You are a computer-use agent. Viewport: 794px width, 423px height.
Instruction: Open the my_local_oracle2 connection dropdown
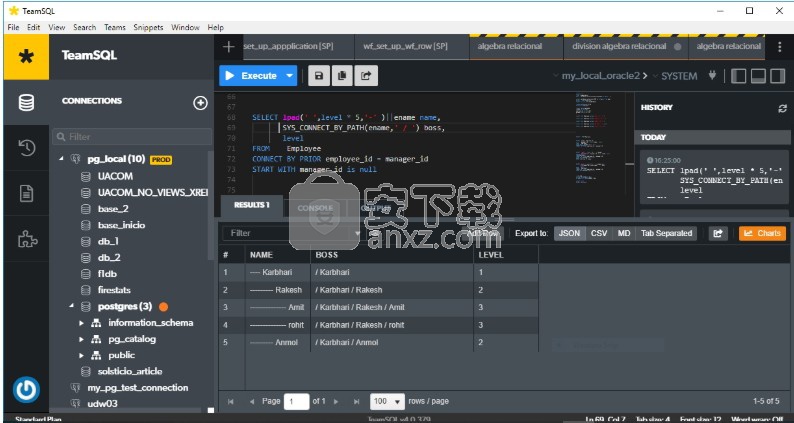click(600, 76)
